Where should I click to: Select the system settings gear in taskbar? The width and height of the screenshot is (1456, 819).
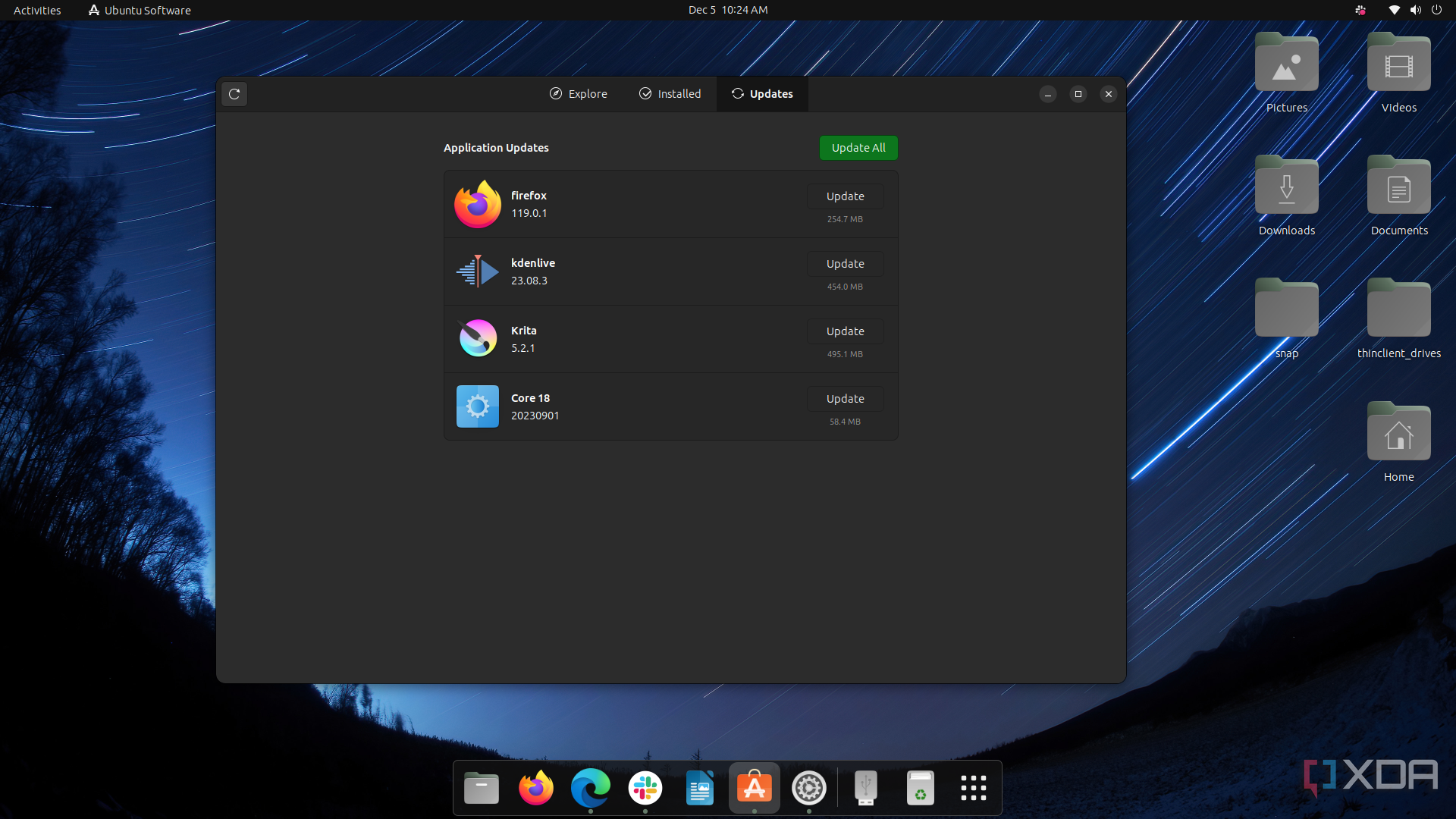coord(810,788)
